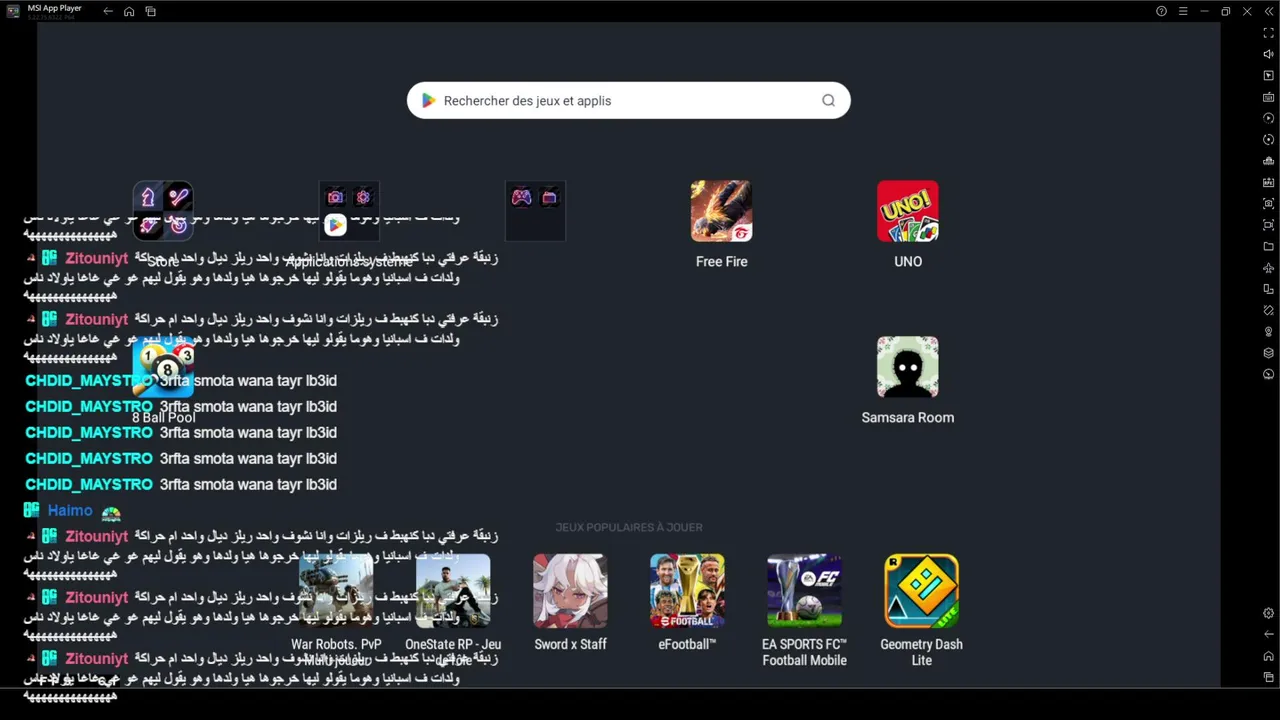The height and width of the screenshot is (720, 1280).
Task: Click the back arrow in the sidebar bottom
Action: (1268, 634)
